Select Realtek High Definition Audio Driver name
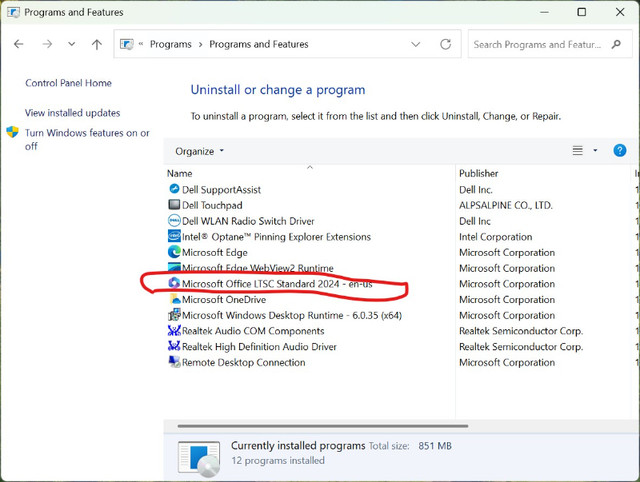 259,347
